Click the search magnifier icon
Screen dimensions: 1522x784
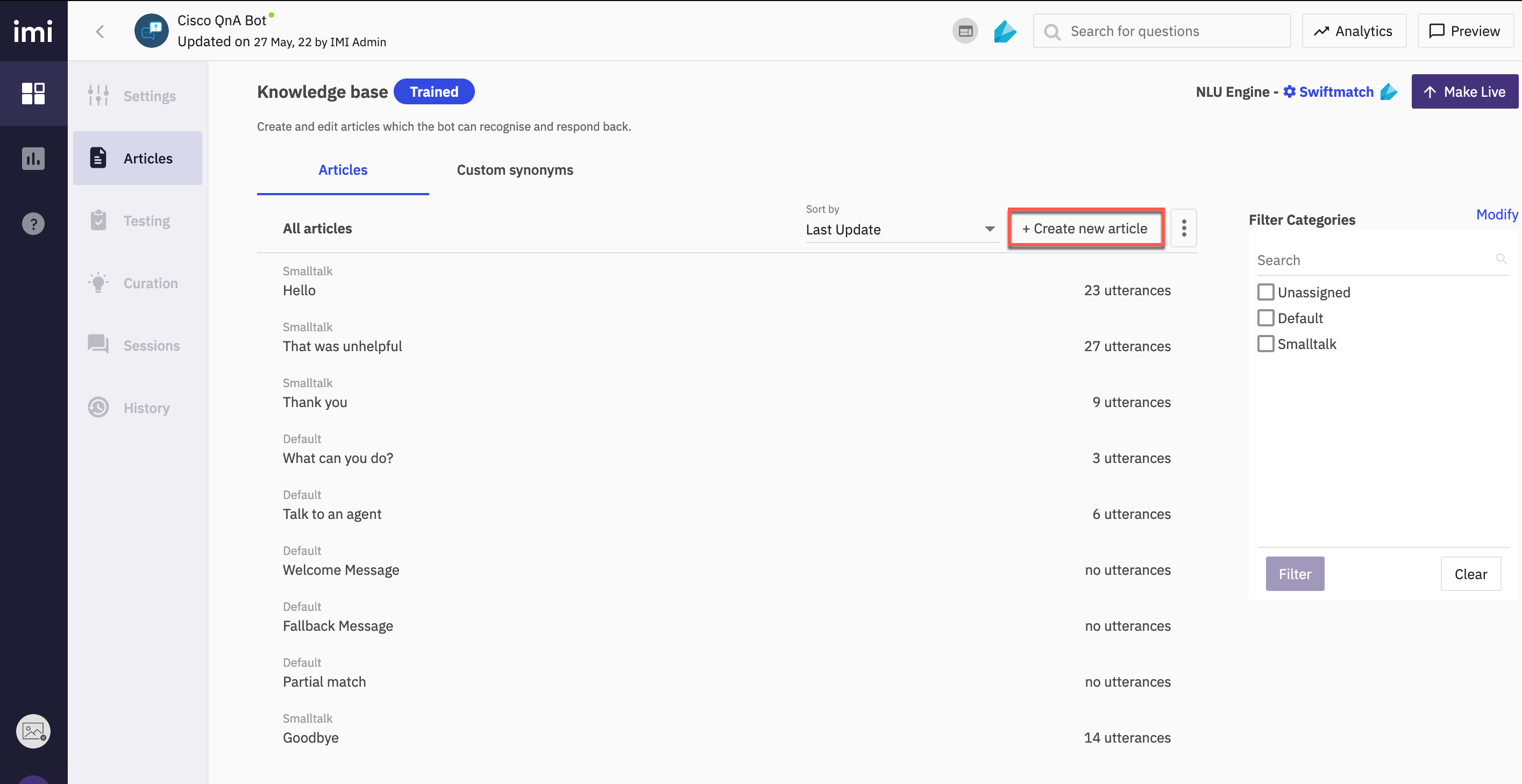click(x=1052, y=31)
